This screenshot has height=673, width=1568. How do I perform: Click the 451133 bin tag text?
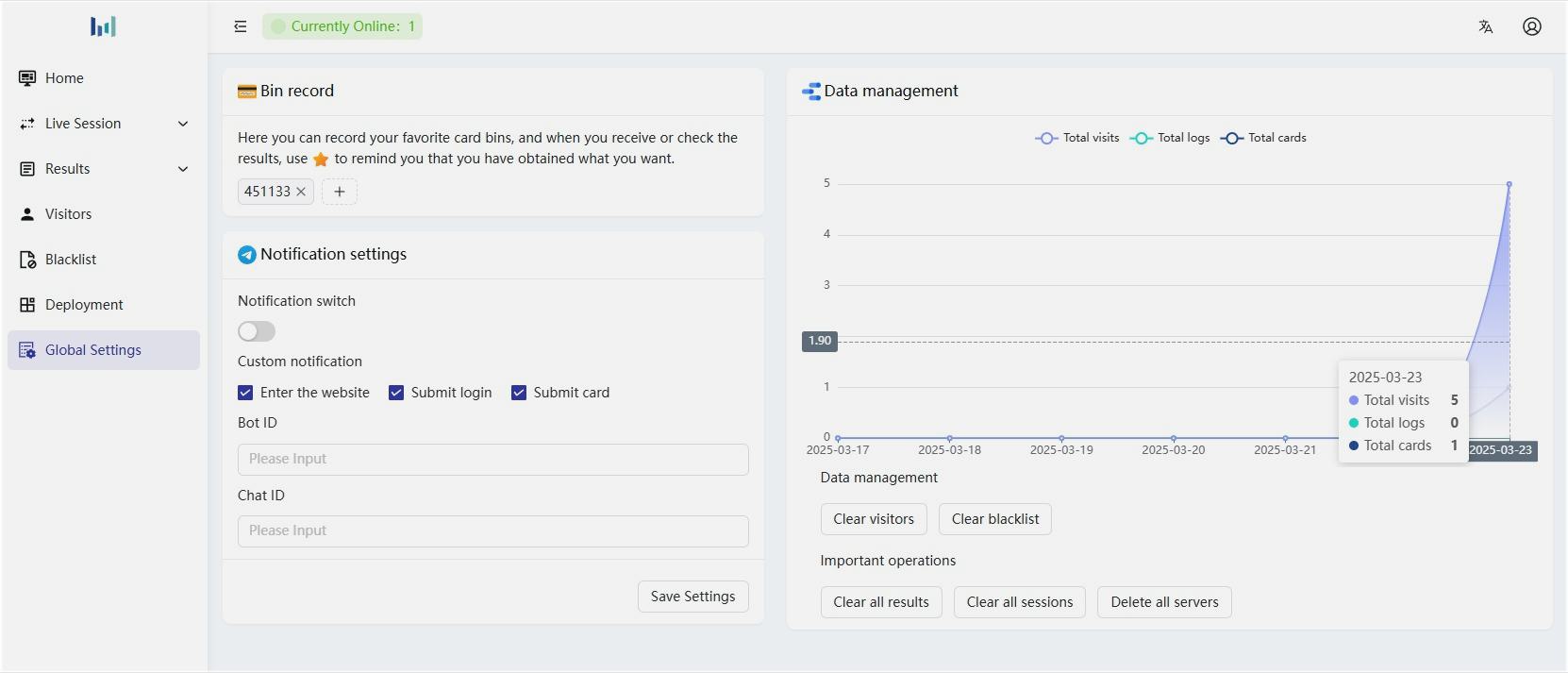coord(267,192)
